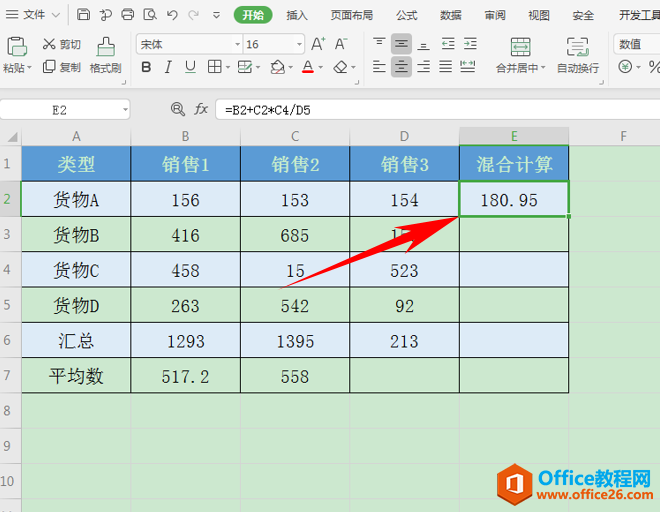The width and height of the screenshot is (660, 512).
Task: Switch to 数据 tab
Action: 451,16
